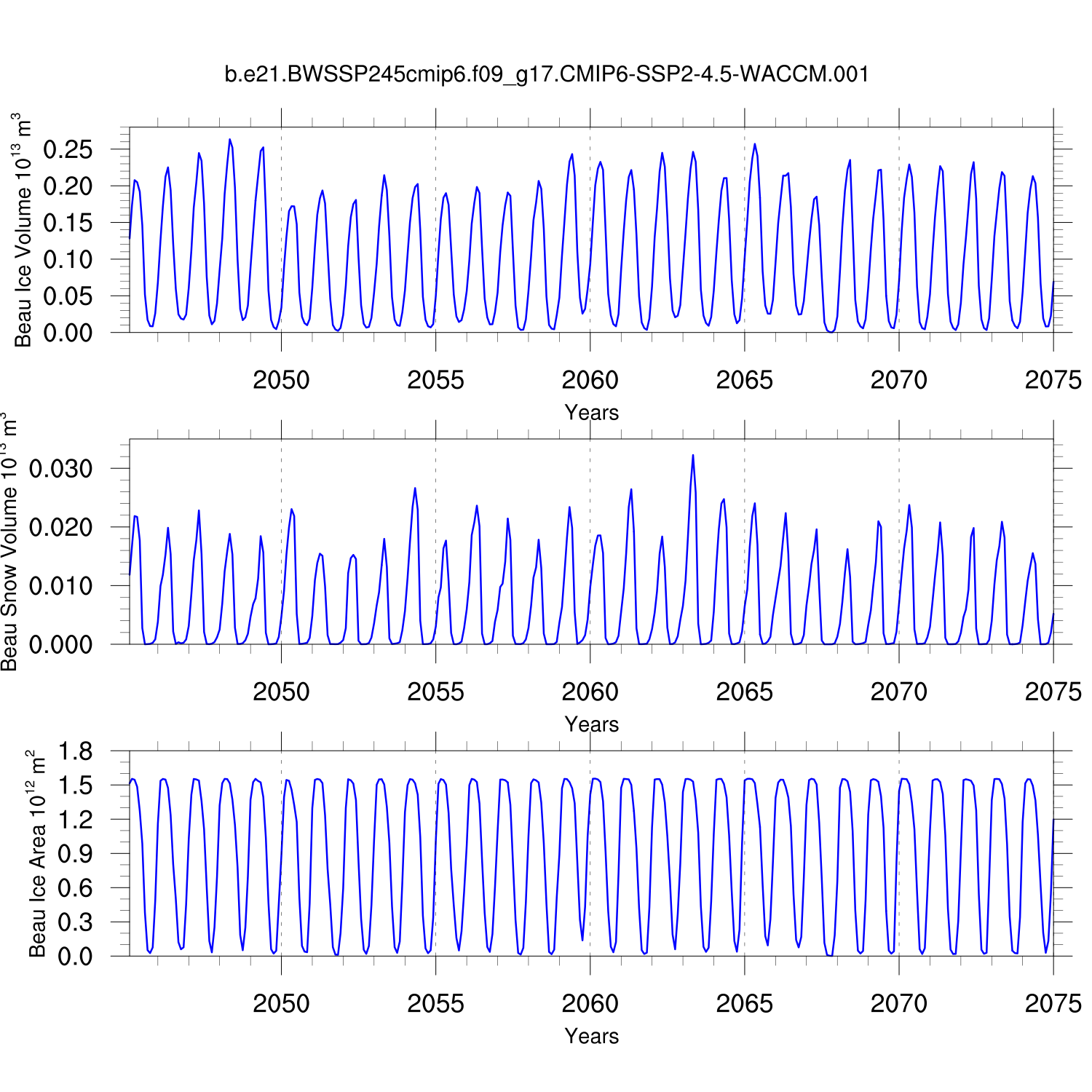Select the 2055 tick label on the snow volume plot
This screenshot has height=1092, width=1092.
point(435,692)
